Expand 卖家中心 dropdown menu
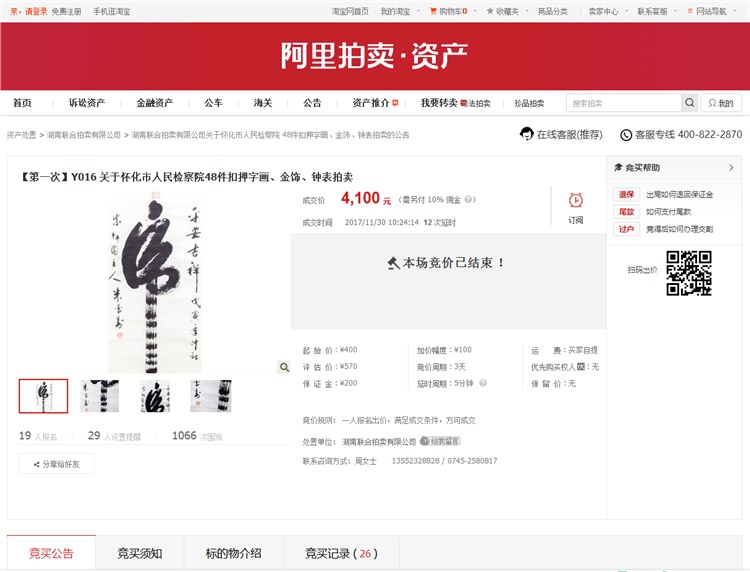Screen dimensions: 750x572 click(x=607, y=11)
